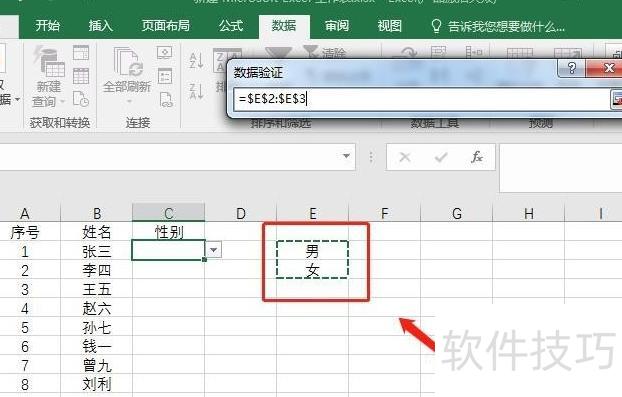
Task: Click cell E3 containing 女
Action: tap(313, 270)
